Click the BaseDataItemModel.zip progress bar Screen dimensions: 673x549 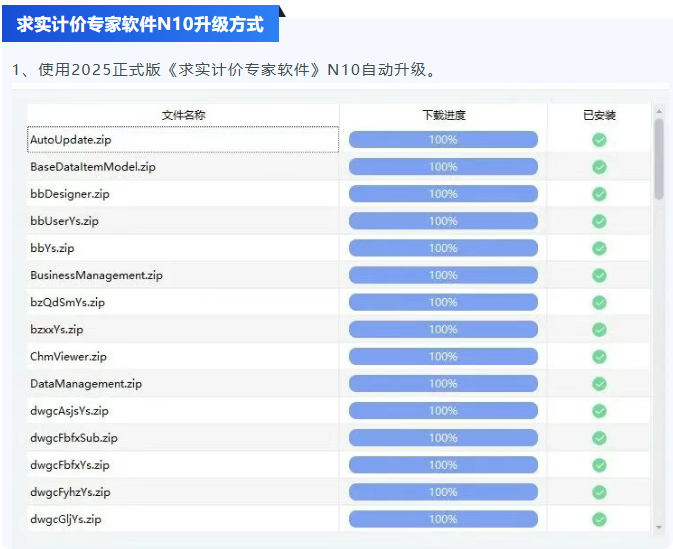pyautogui.click(x=443, y=167)
